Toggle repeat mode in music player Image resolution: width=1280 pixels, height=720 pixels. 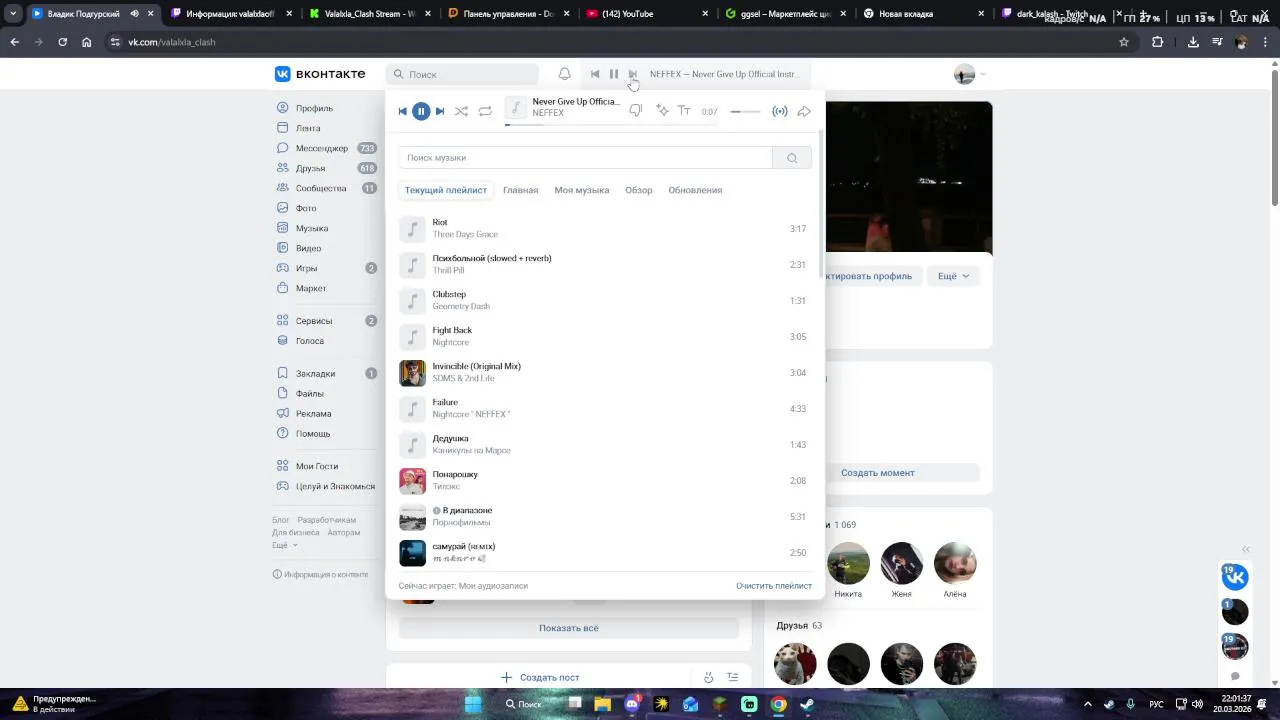click(x=485, y=111)
